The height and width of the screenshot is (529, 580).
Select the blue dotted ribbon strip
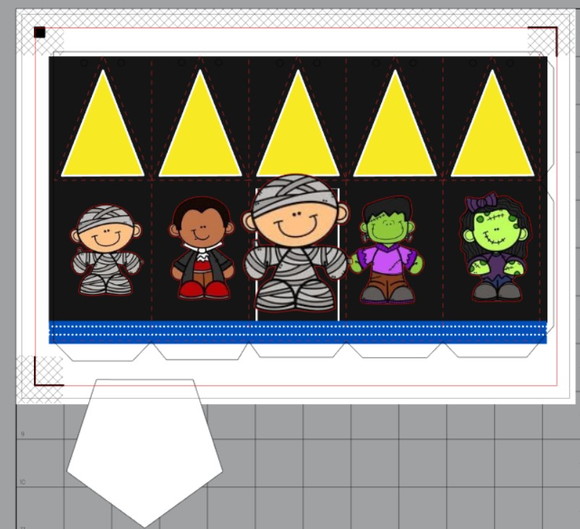(298, 332)
